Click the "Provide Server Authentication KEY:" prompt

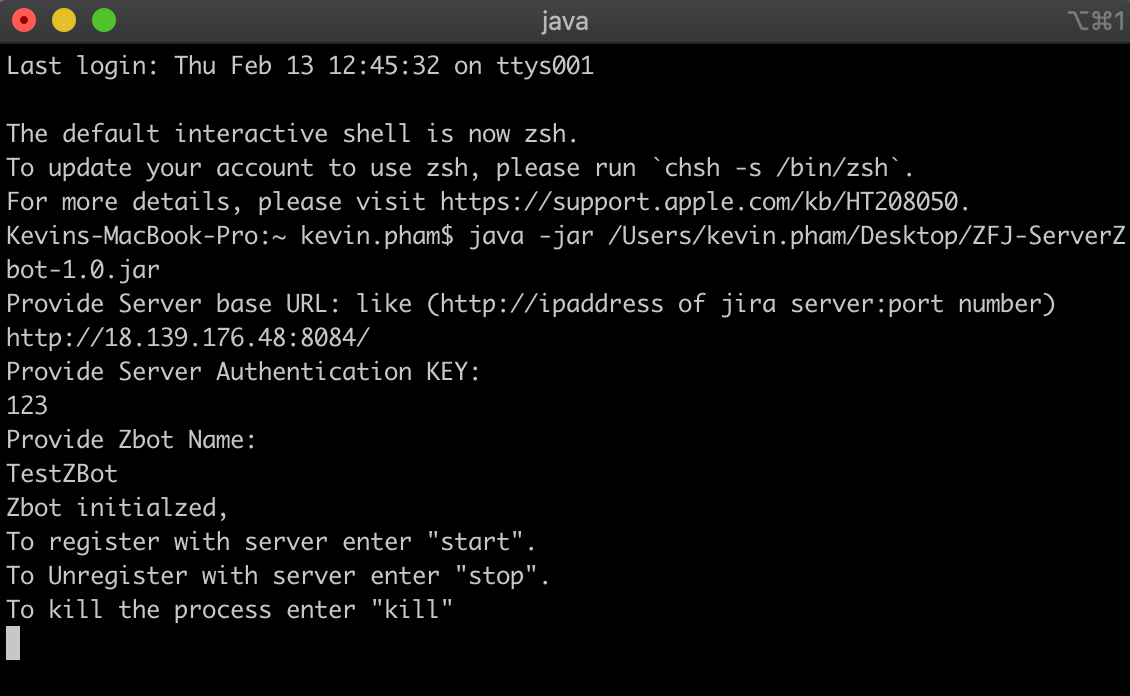[x=243, y=372]
